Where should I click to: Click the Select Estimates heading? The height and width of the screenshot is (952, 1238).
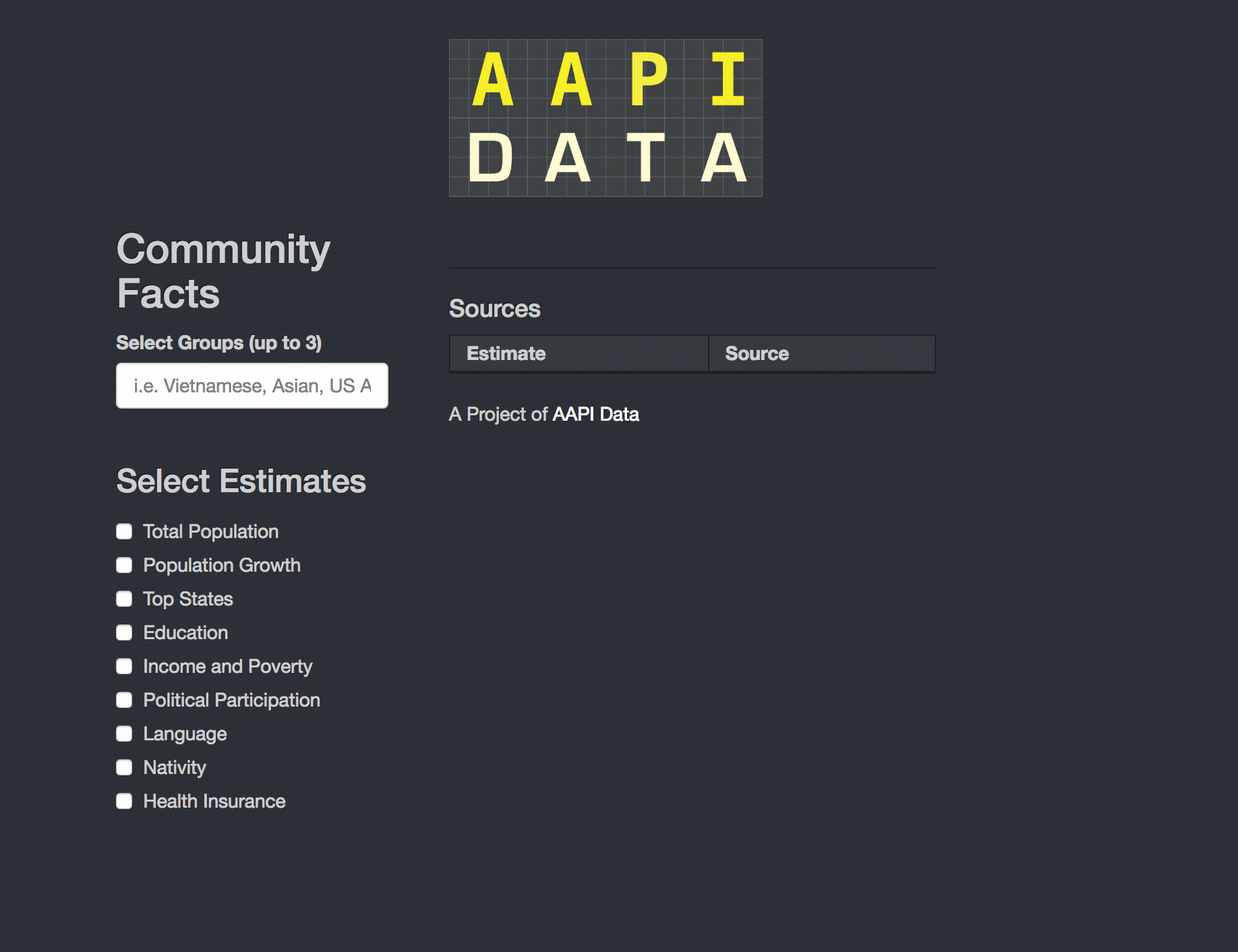coord(241,481)
